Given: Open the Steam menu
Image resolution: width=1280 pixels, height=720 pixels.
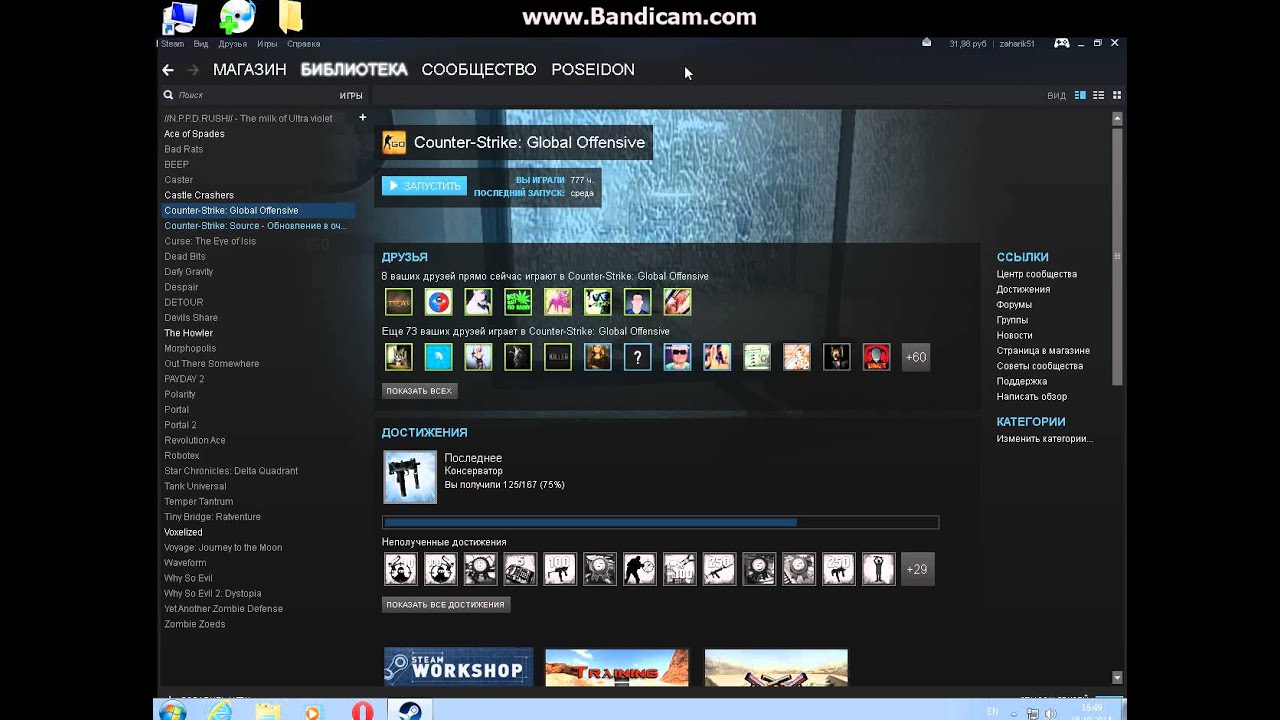Looking at the screenshot, I should pos(172,44).
